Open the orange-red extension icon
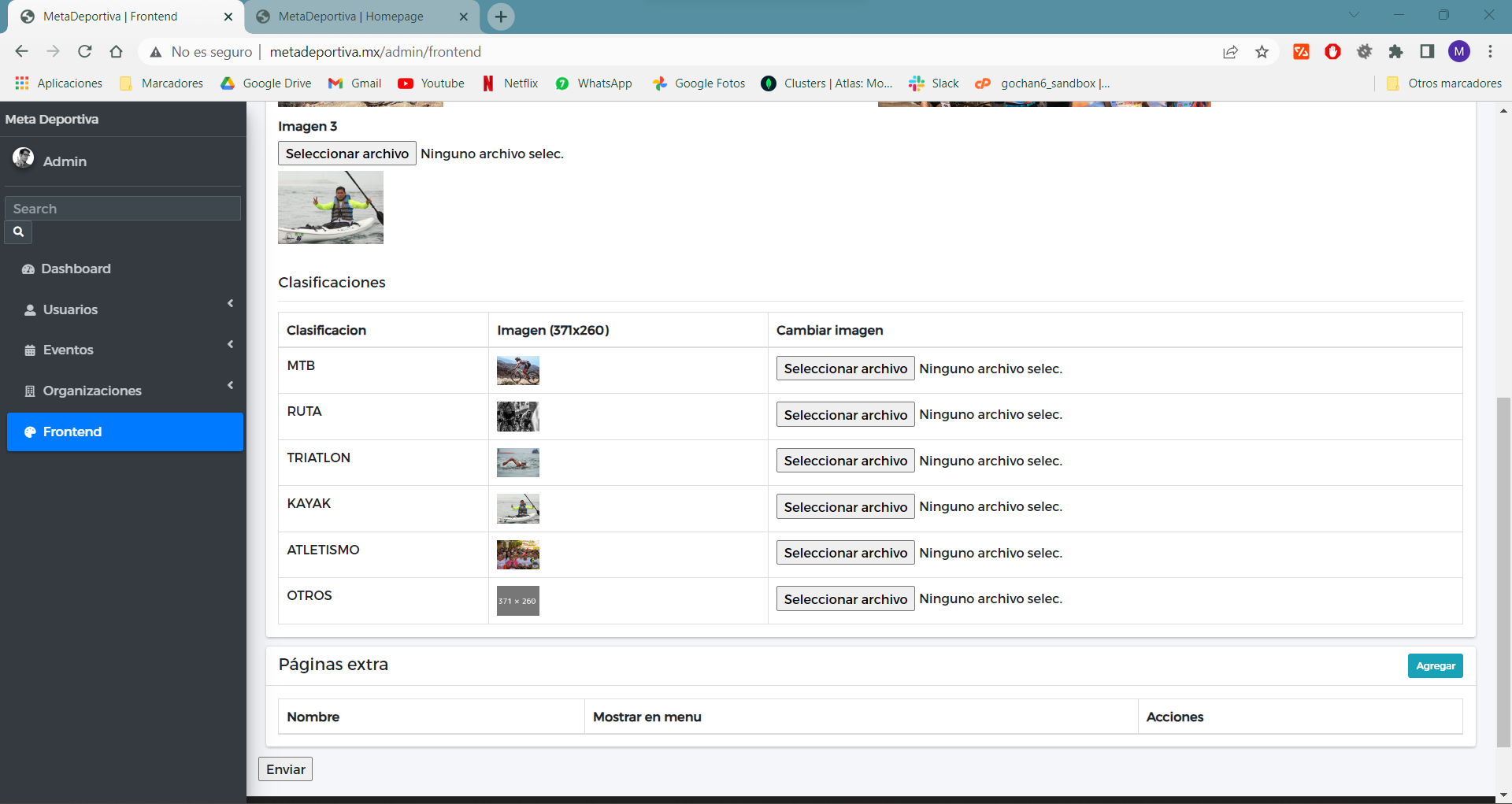 point(1301,52)
